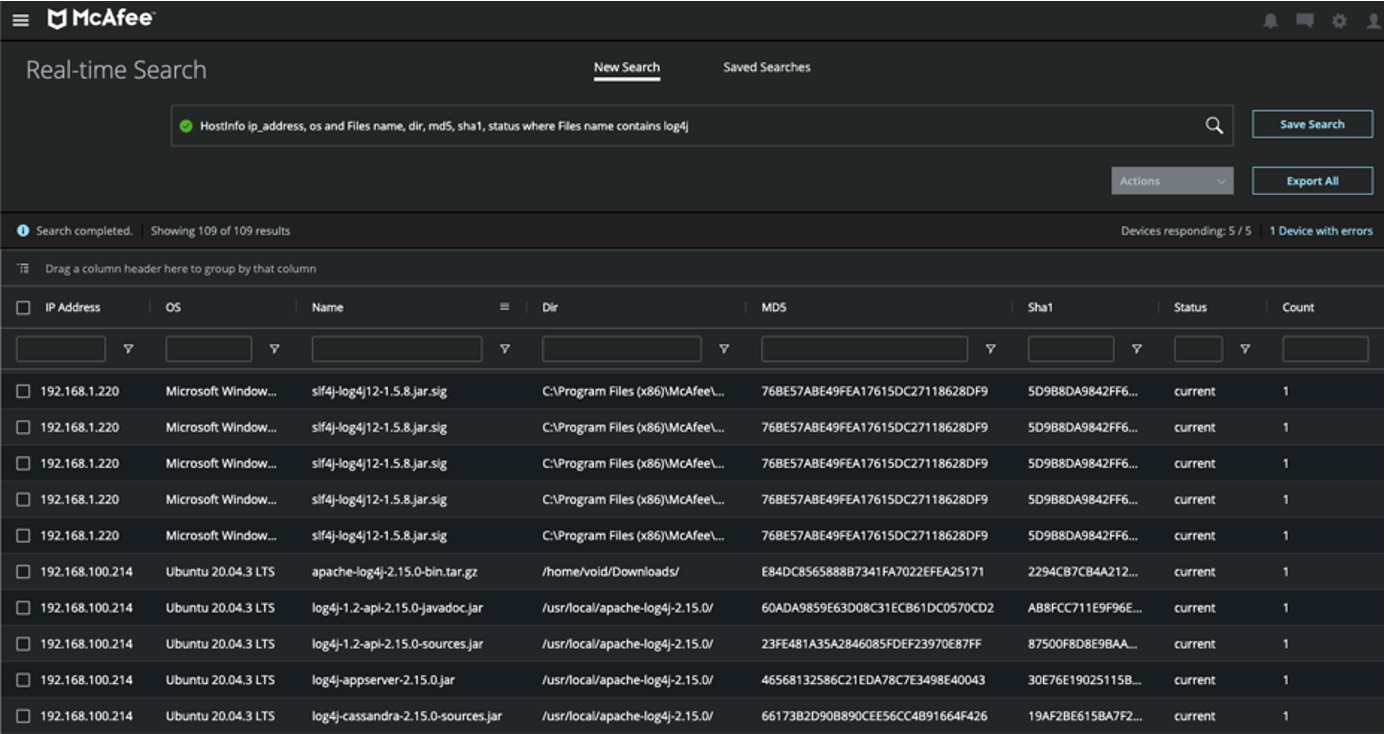Screen dimensions: 1386x734
Task: Click the MD5 value 23FE481A35A2846085FDEF23970E87FF
Action: [x=871, y=644]
